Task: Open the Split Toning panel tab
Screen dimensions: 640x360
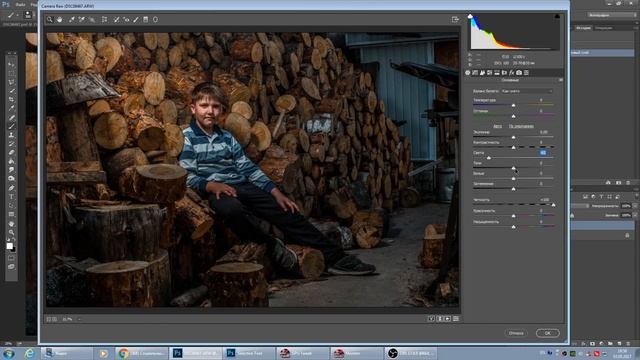Action: pos(497,73)
